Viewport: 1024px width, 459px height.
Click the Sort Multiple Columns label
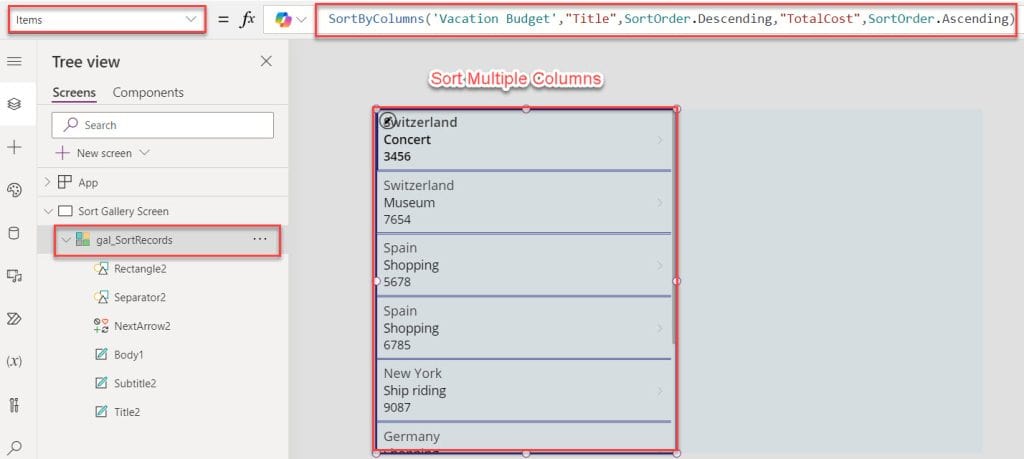pos(515,79)
